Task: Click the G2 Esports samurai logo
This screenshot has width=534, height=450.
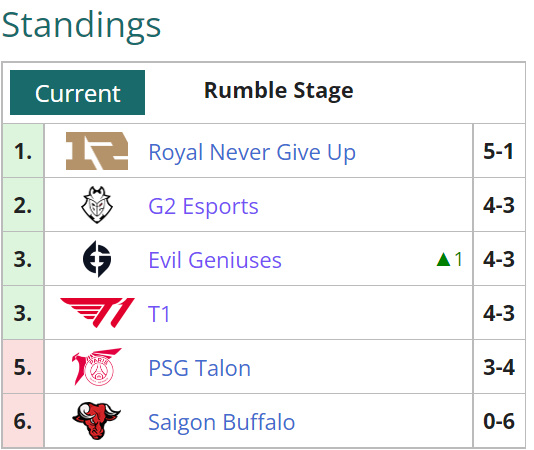Action: click(97, 205)
